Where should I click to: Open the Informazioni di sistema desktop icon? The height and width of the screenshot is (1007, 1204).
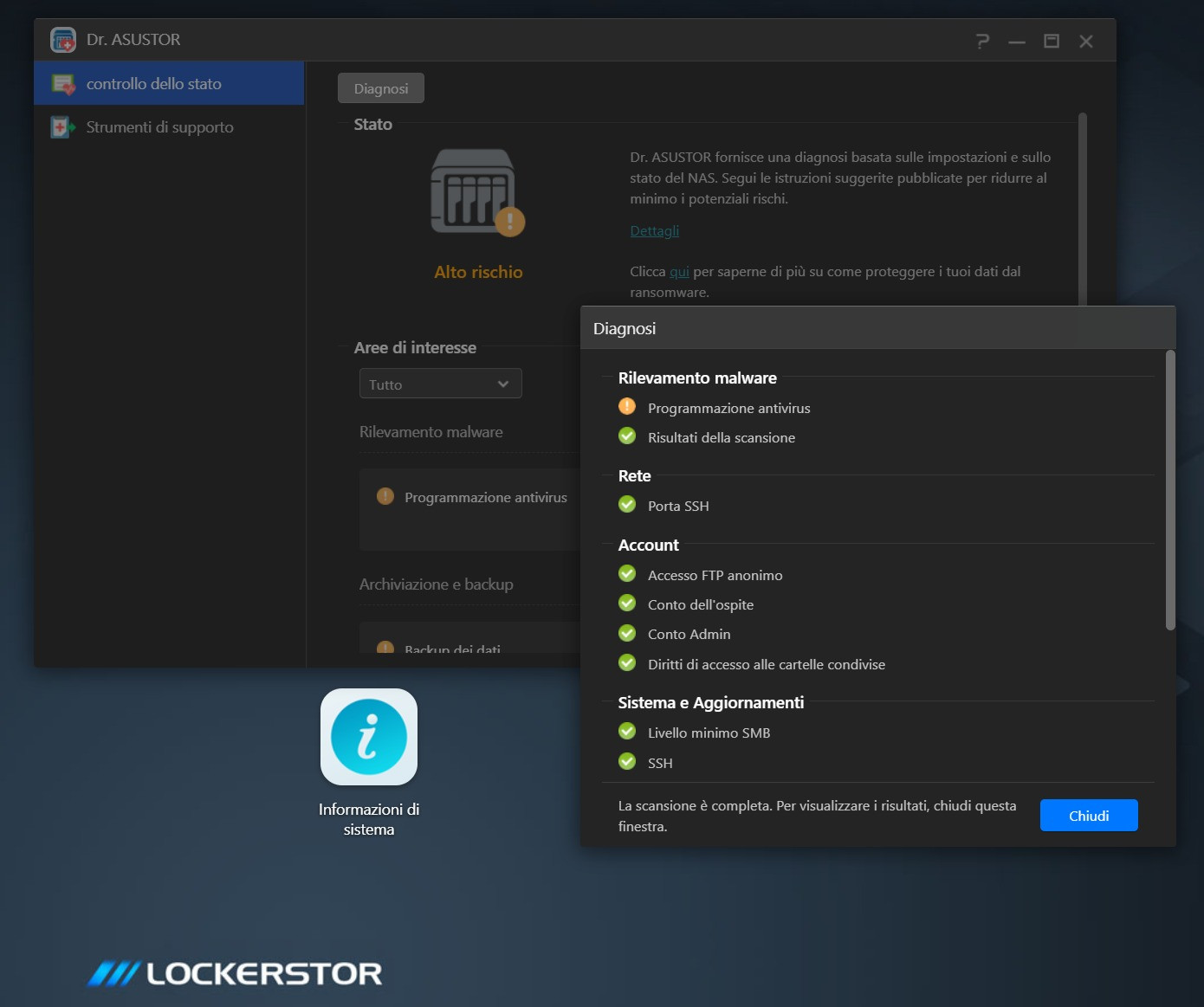369,737
